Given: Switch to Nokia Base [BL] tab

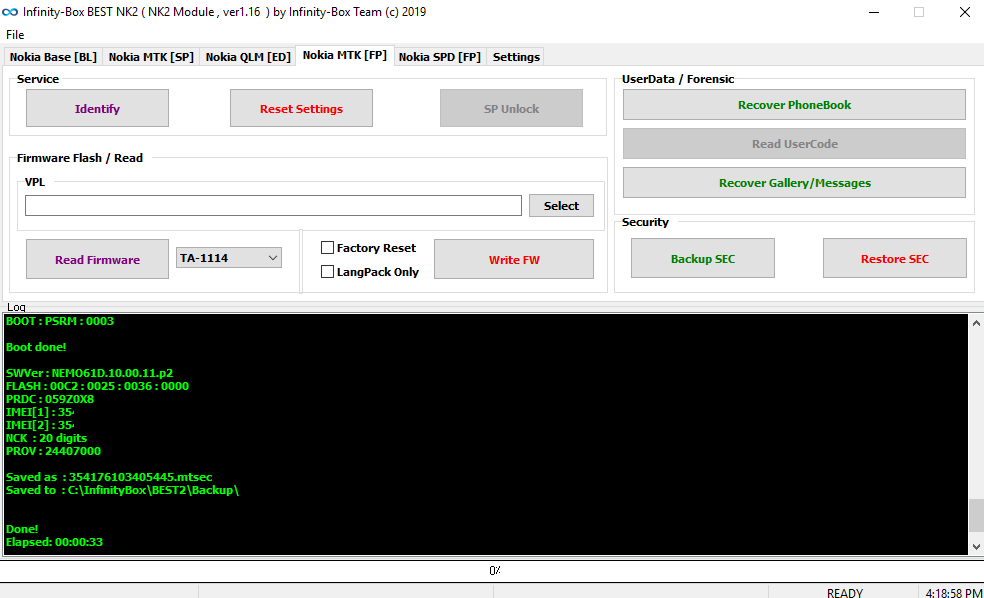Looking at the screenshot, I should click(53, 57).
